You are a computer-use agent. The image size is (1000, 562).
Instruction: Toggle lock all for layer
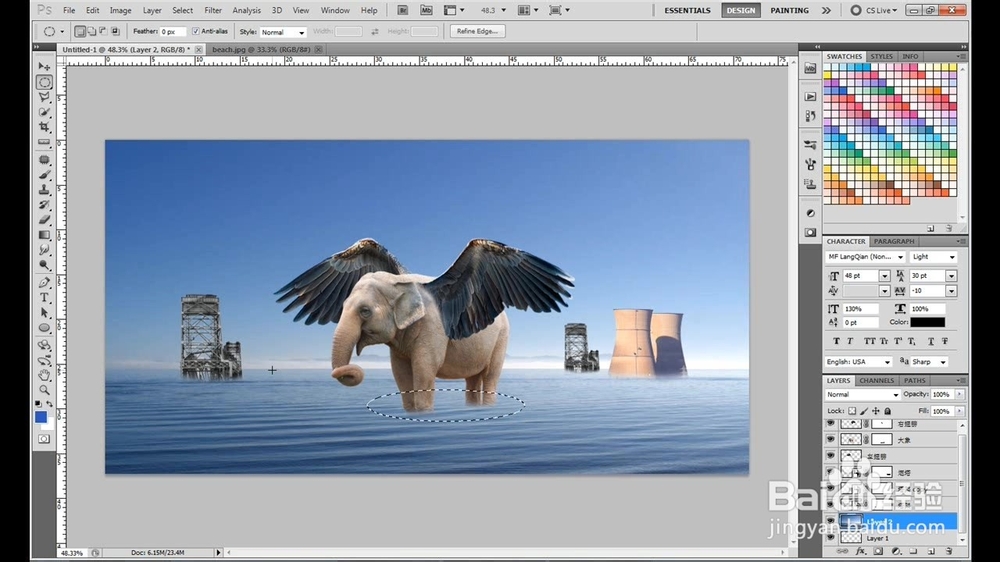[x=888, y=411]
